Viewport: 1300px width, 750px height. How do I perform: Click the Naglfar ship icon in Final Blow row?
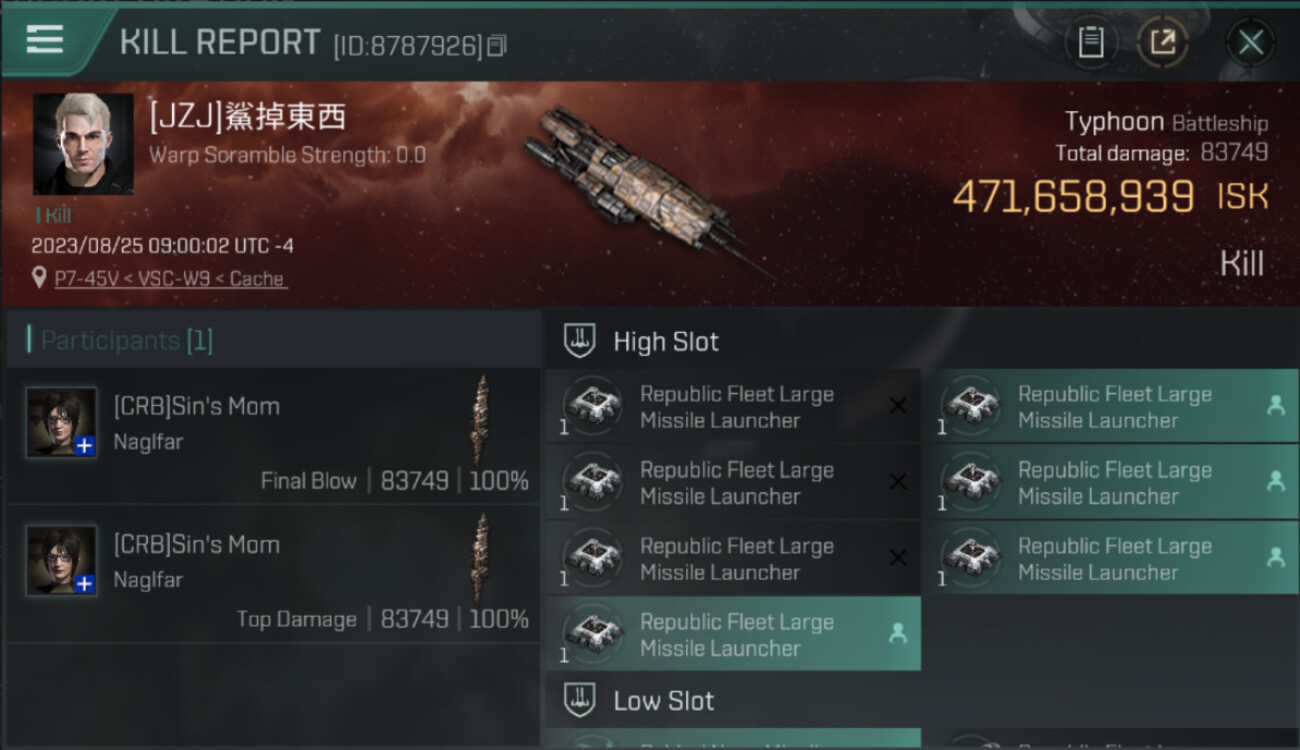click(x=482, y=420)
